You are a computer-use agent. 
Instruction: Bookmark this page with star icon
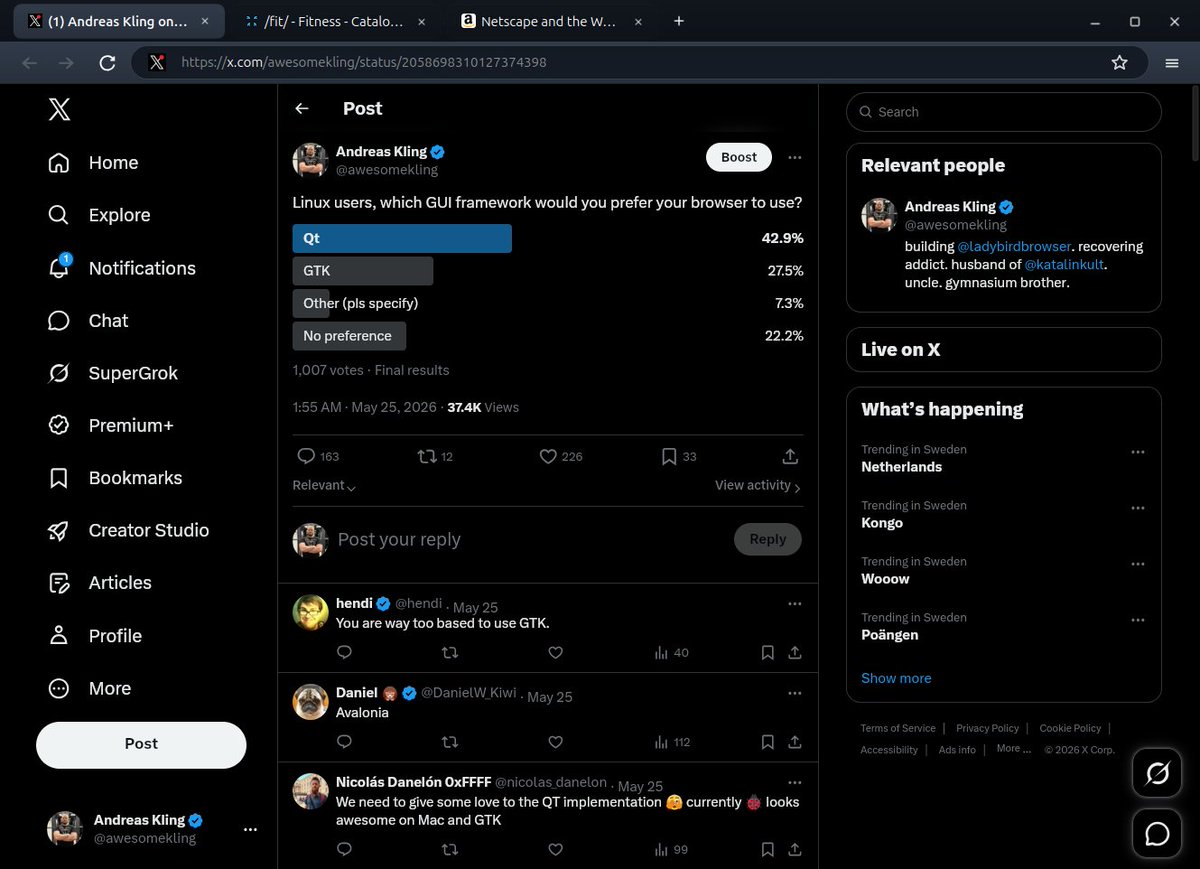coord(1120,62)
